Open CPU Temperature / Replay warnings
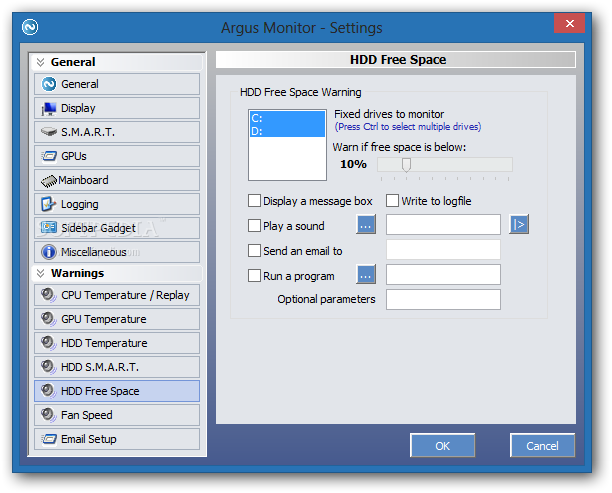 (x=117, y=295)
